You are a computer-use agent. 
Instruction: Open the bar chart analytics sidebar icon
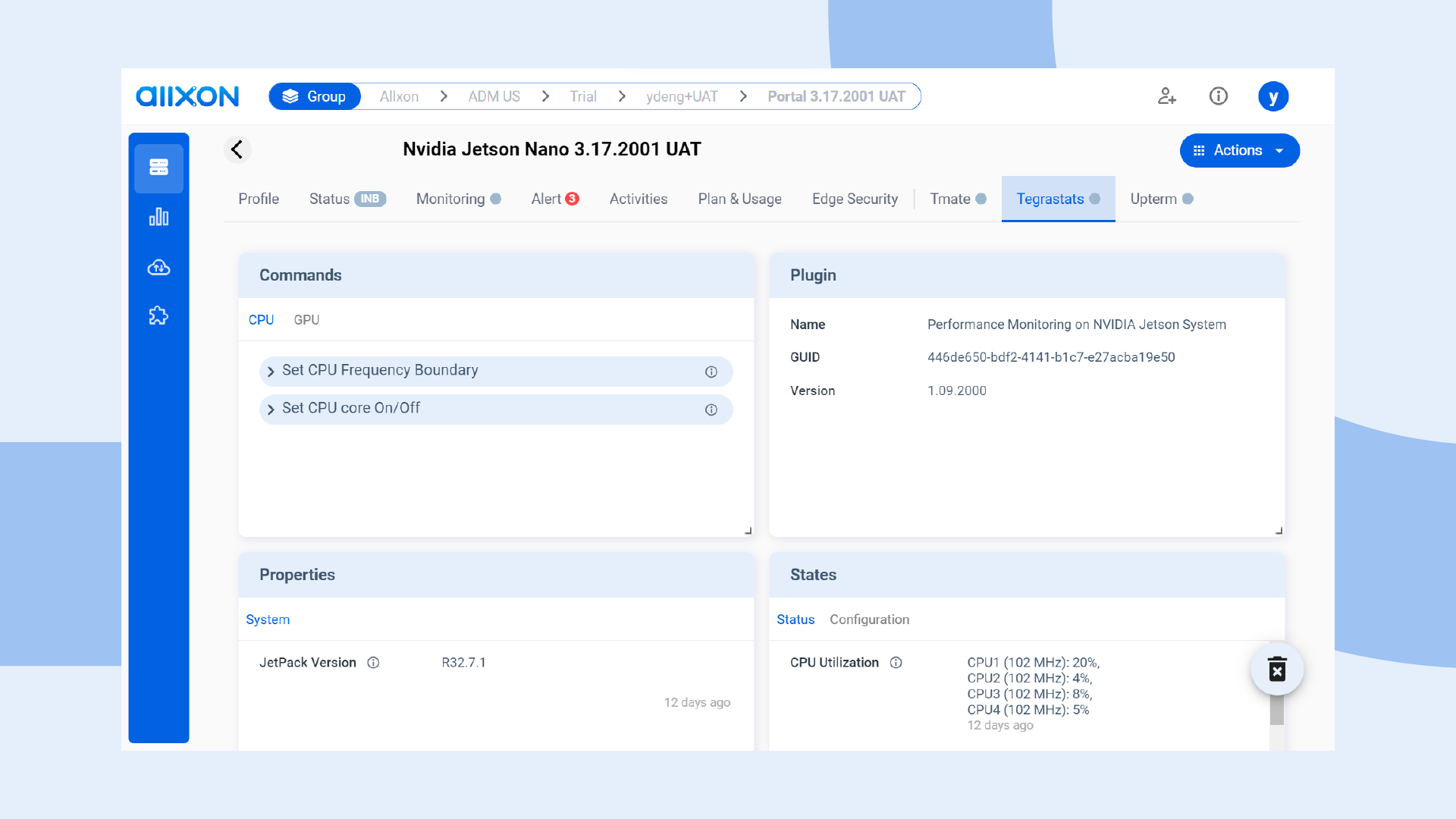(x=158, y=218)
